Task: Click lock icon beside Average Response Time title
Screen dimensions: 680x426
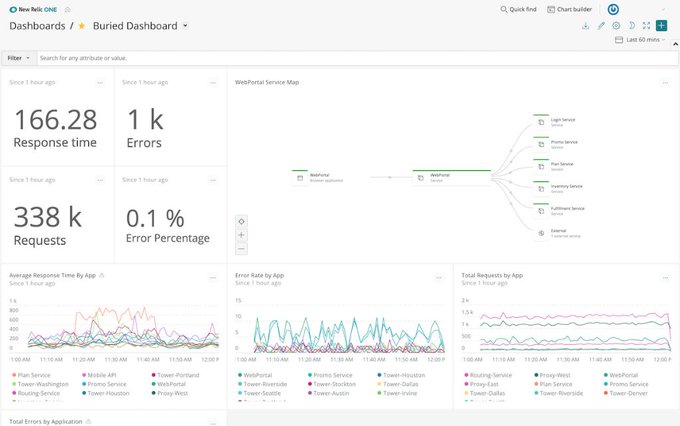Action: pyautogui.click(x=102, y=275)
